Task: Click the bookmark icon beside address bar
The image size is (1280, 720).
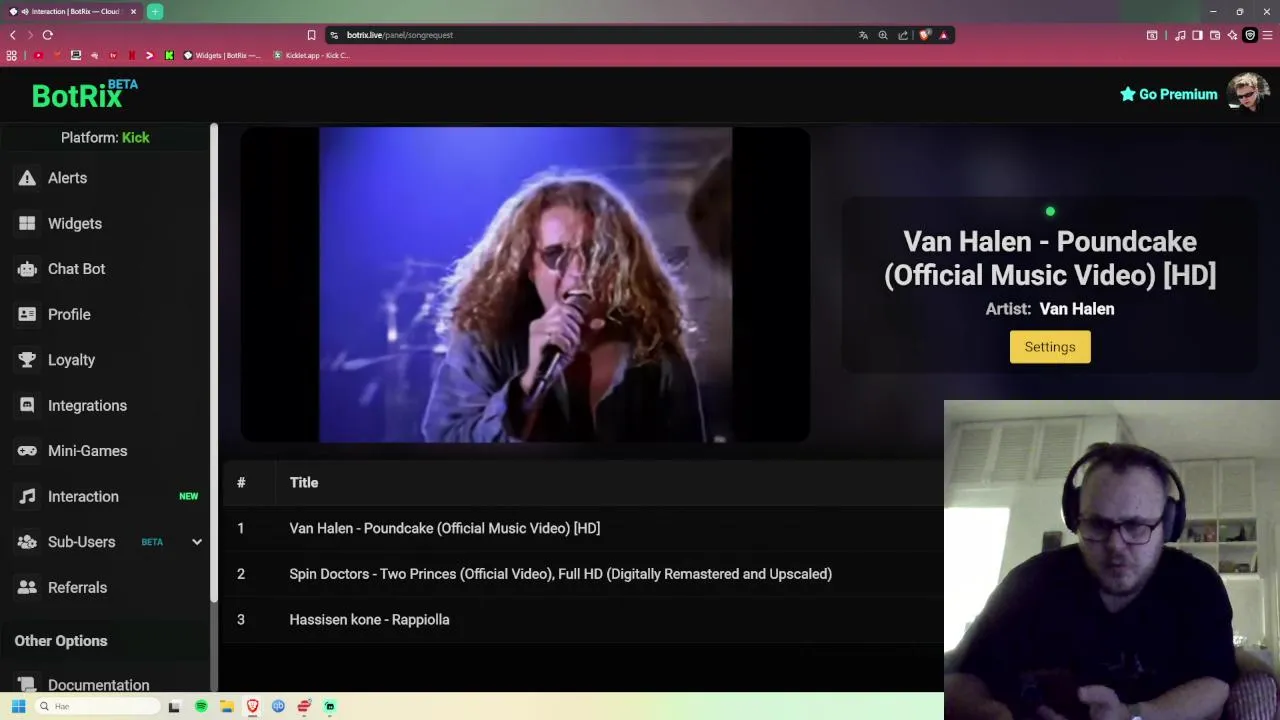Action: click(311, 35)
